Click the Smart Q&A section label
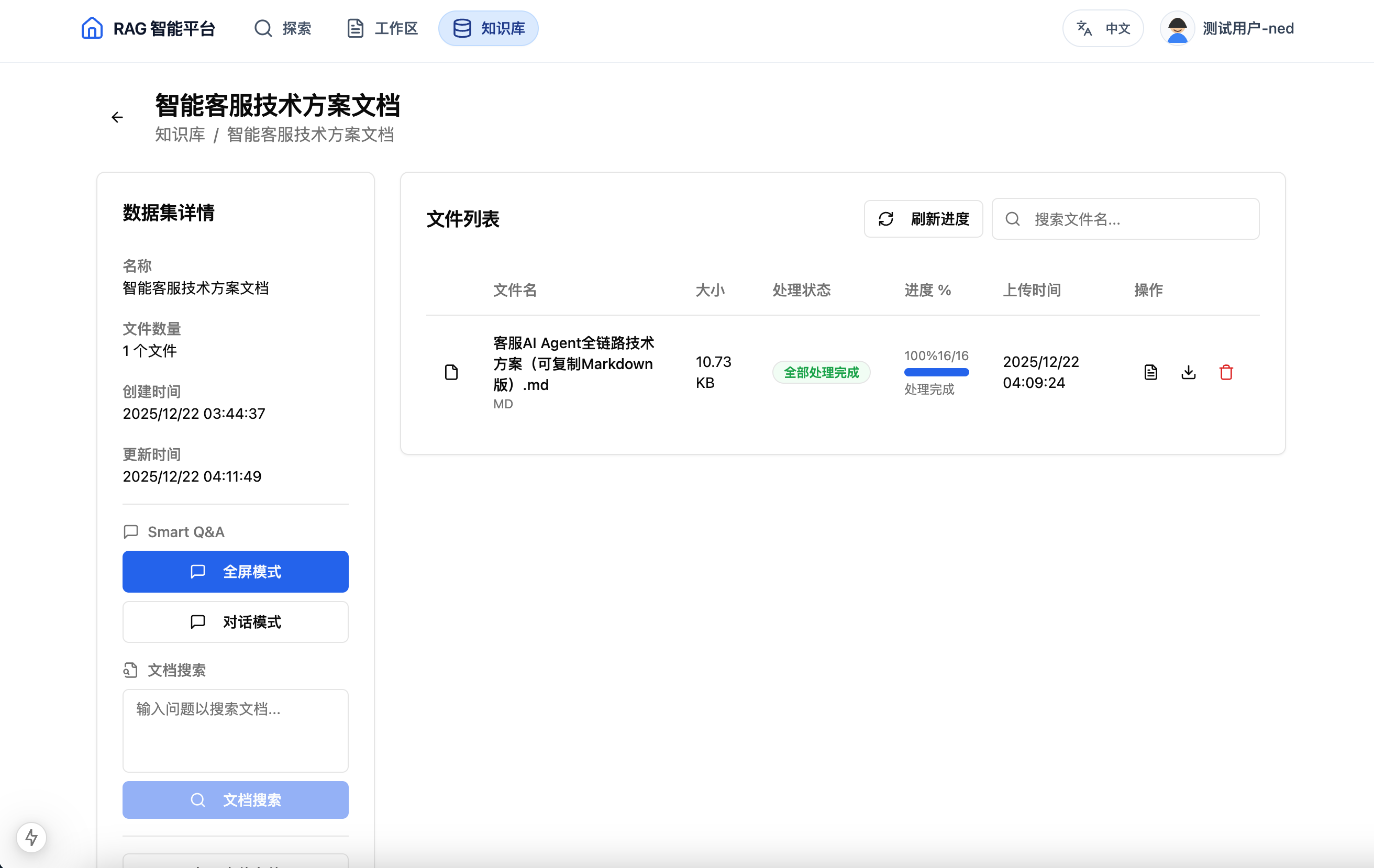This screenshot has height=868, width=1374. point(186,531)
